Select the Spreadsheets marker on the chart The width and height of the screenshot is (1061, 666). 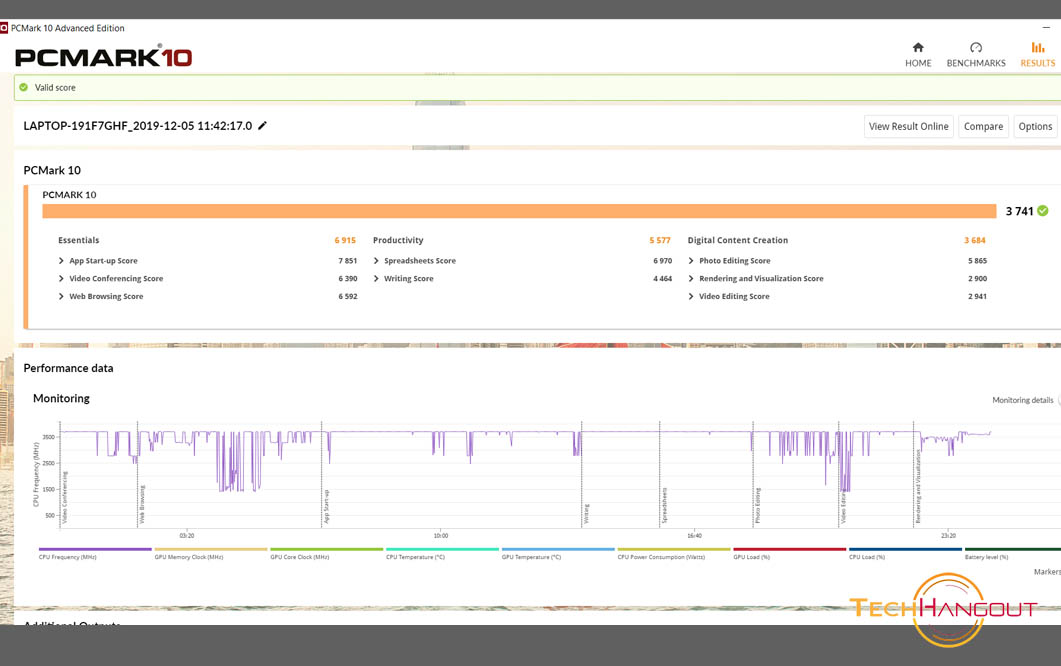[x=664, y=506]
